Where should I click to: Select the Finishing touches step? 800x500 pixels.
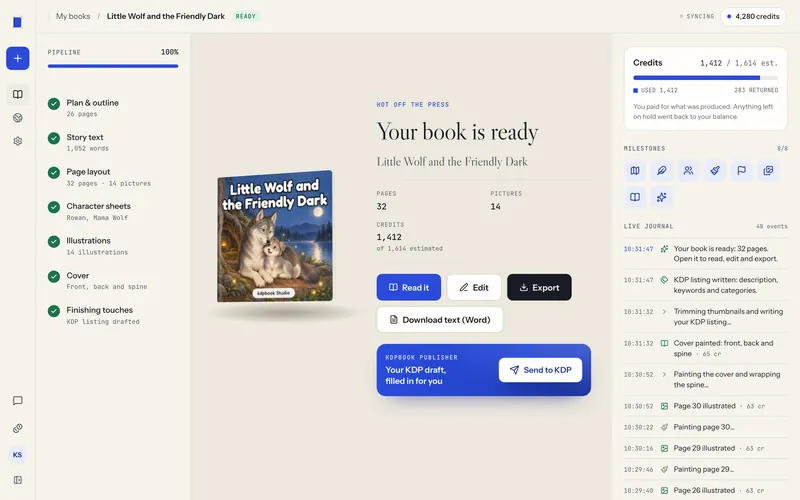tap(113, 315)
